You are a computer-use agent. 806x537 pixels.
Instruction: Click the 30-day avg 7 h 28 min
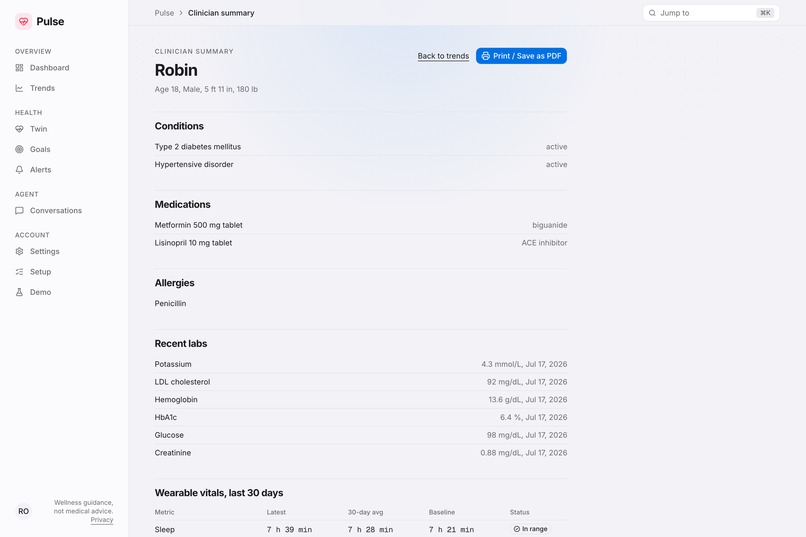(x=370, y=529)
